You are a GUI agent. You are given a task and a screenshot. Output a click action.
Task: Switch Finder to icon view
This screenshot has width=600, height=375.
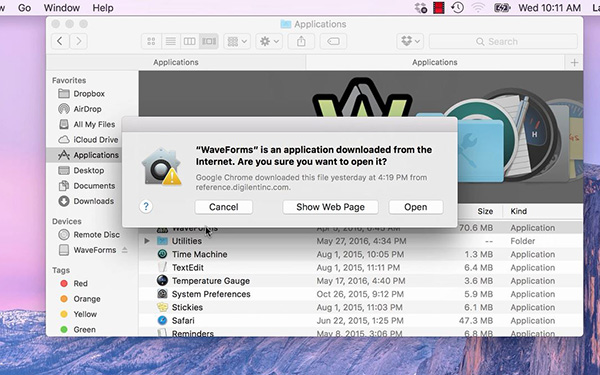click(x=151, y=41)
